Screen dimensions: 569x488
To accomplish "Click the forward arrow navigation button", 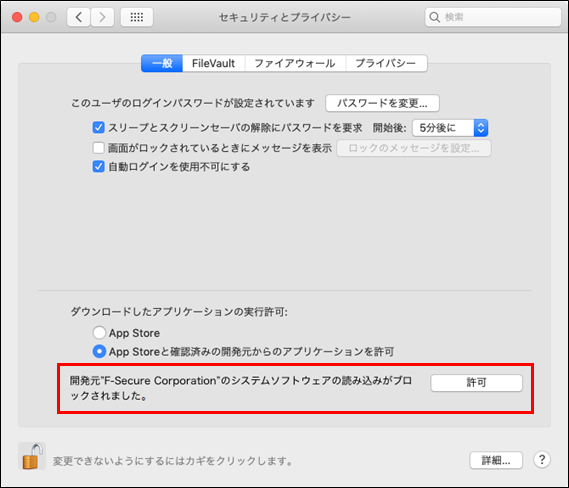I will click(102, 17).
